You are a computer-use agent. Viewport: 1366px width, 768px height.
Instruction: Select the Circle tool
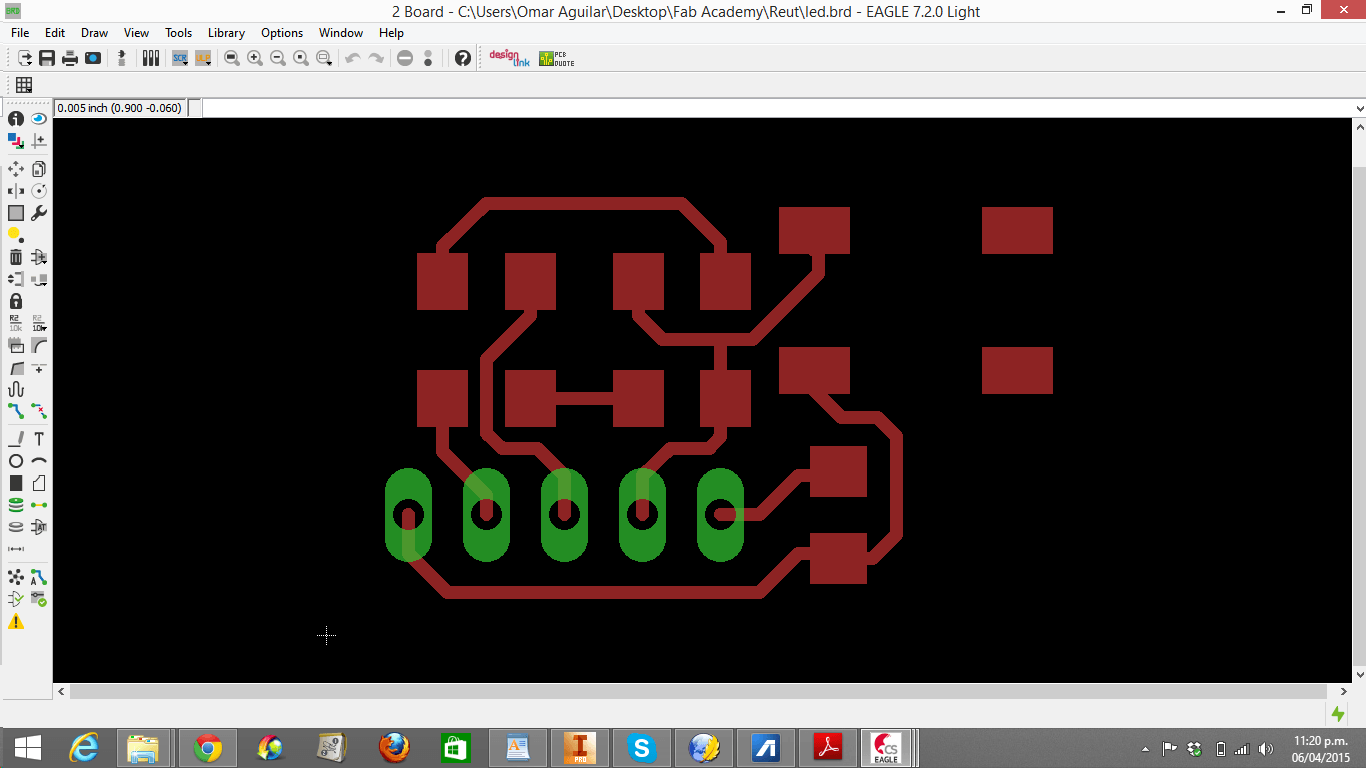(x=16, y=461)
